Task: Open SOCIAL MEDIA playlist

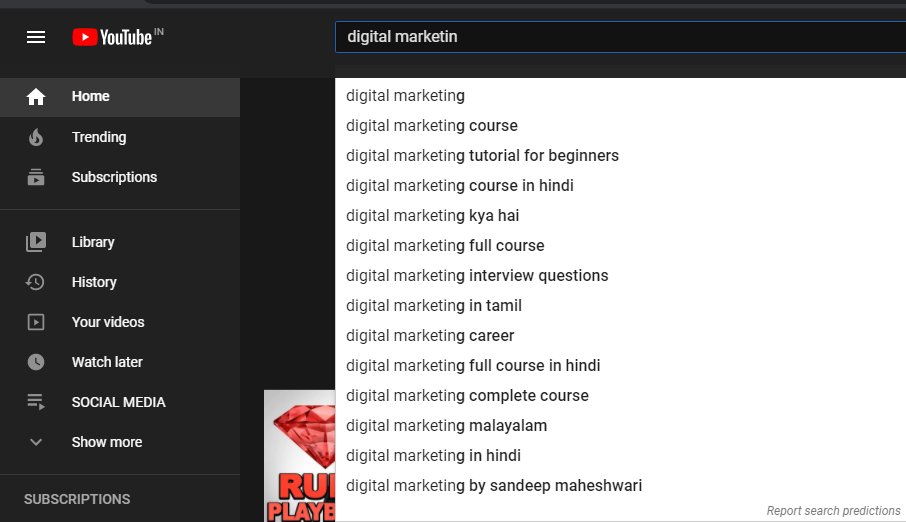Action: pos(120,402)
